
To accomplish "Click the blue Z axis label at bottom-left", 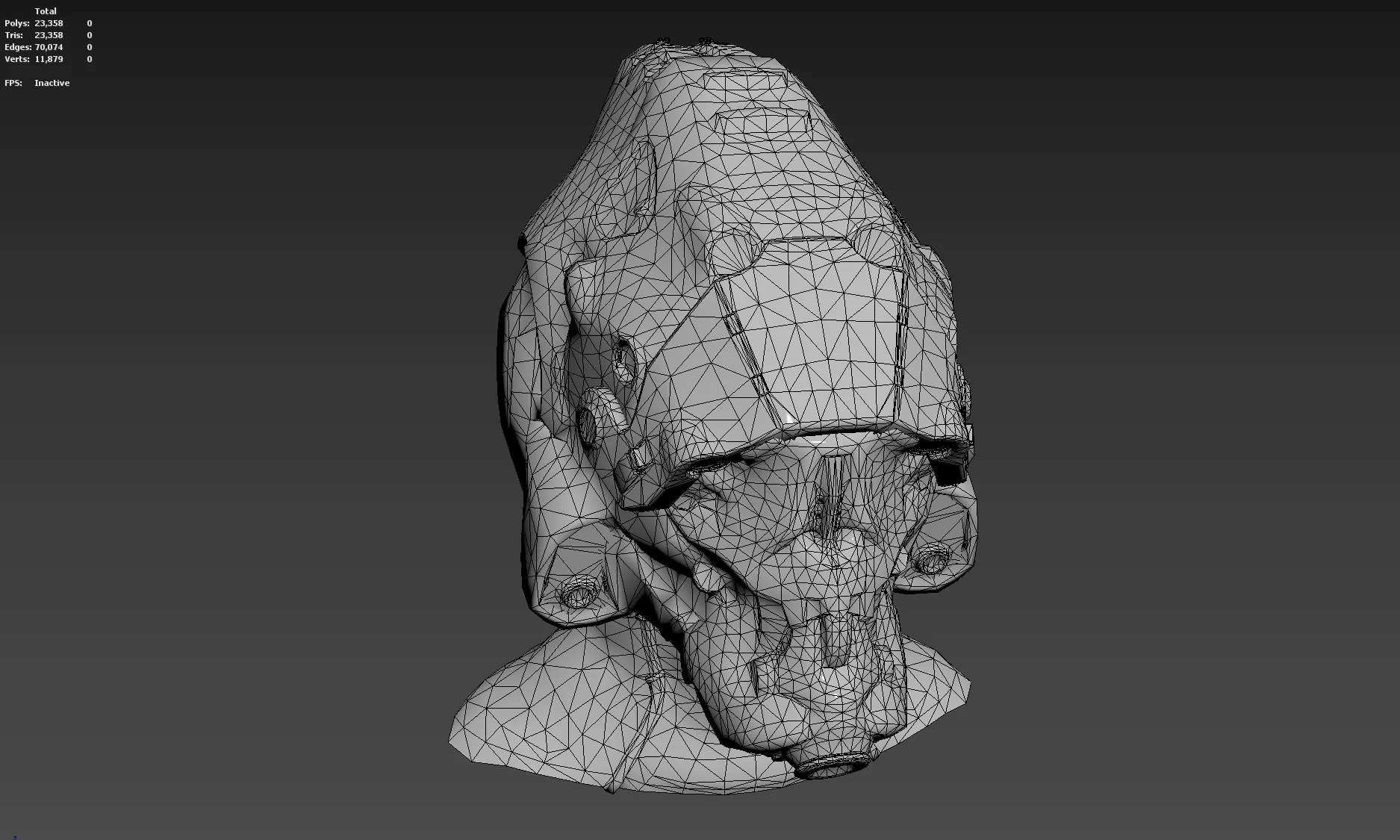I will click(13, 837).
